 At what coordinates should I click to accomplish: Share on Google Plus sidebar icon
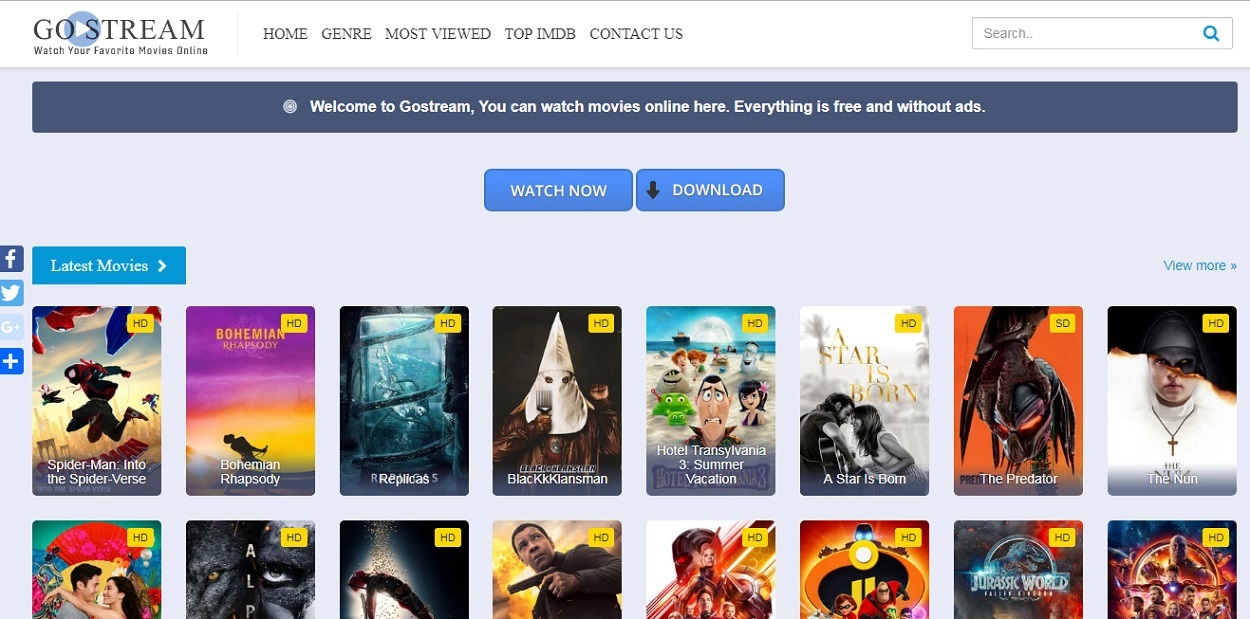coord(11,327)
